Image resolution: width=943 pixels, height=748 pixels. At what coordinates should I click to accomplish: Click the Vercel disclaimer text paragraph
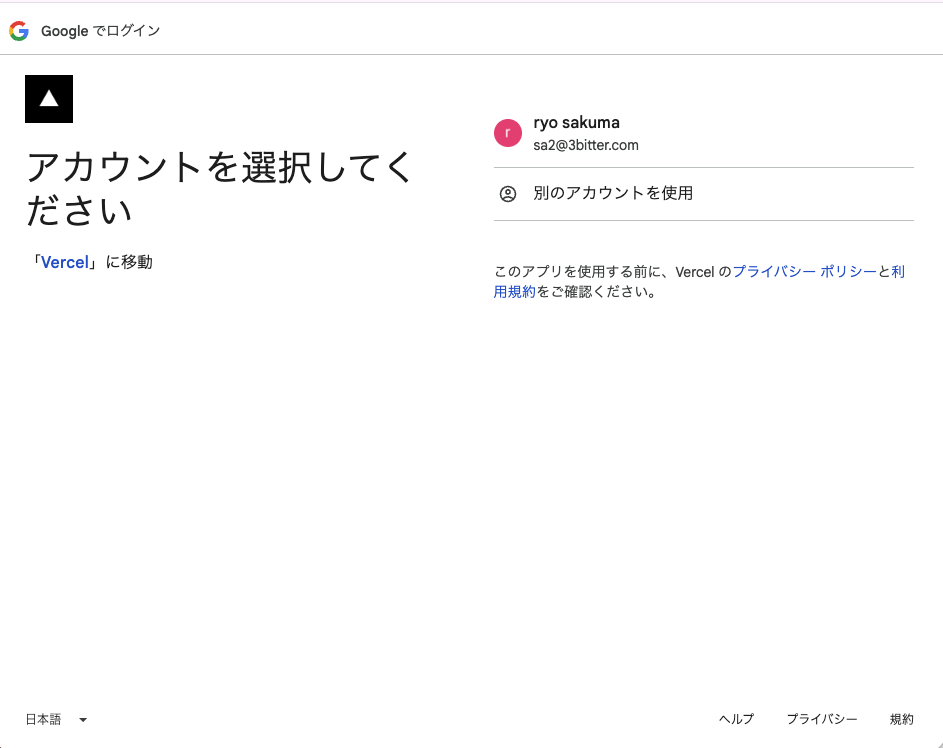coord(700,281)
